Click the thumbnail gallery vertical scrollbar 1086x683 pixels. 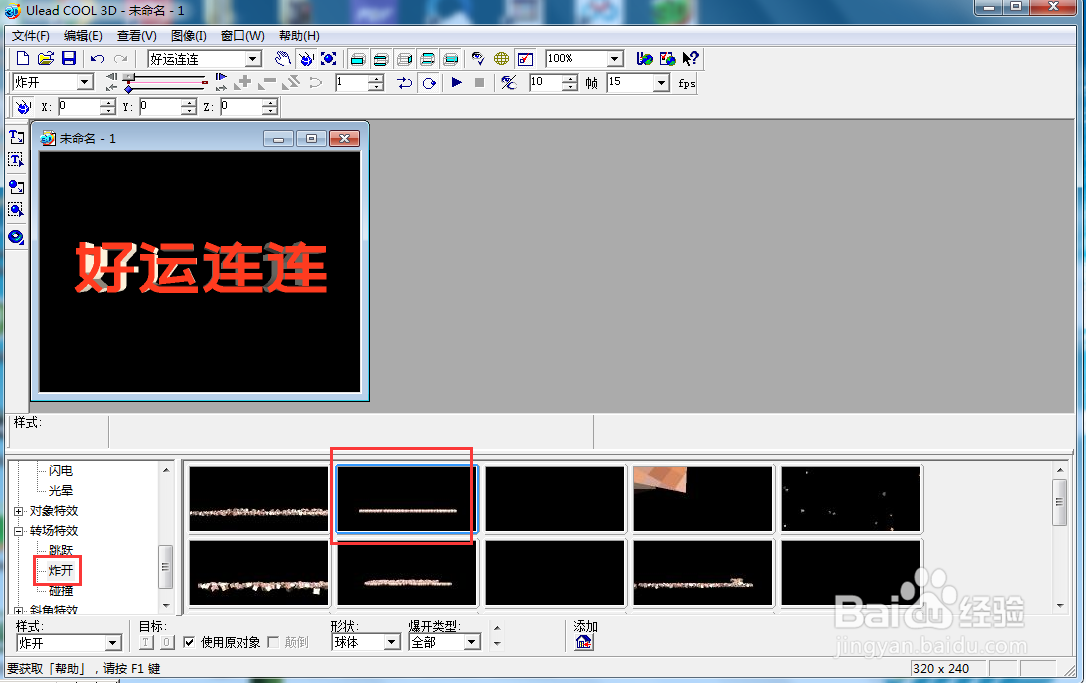[x=1060, y=538]
